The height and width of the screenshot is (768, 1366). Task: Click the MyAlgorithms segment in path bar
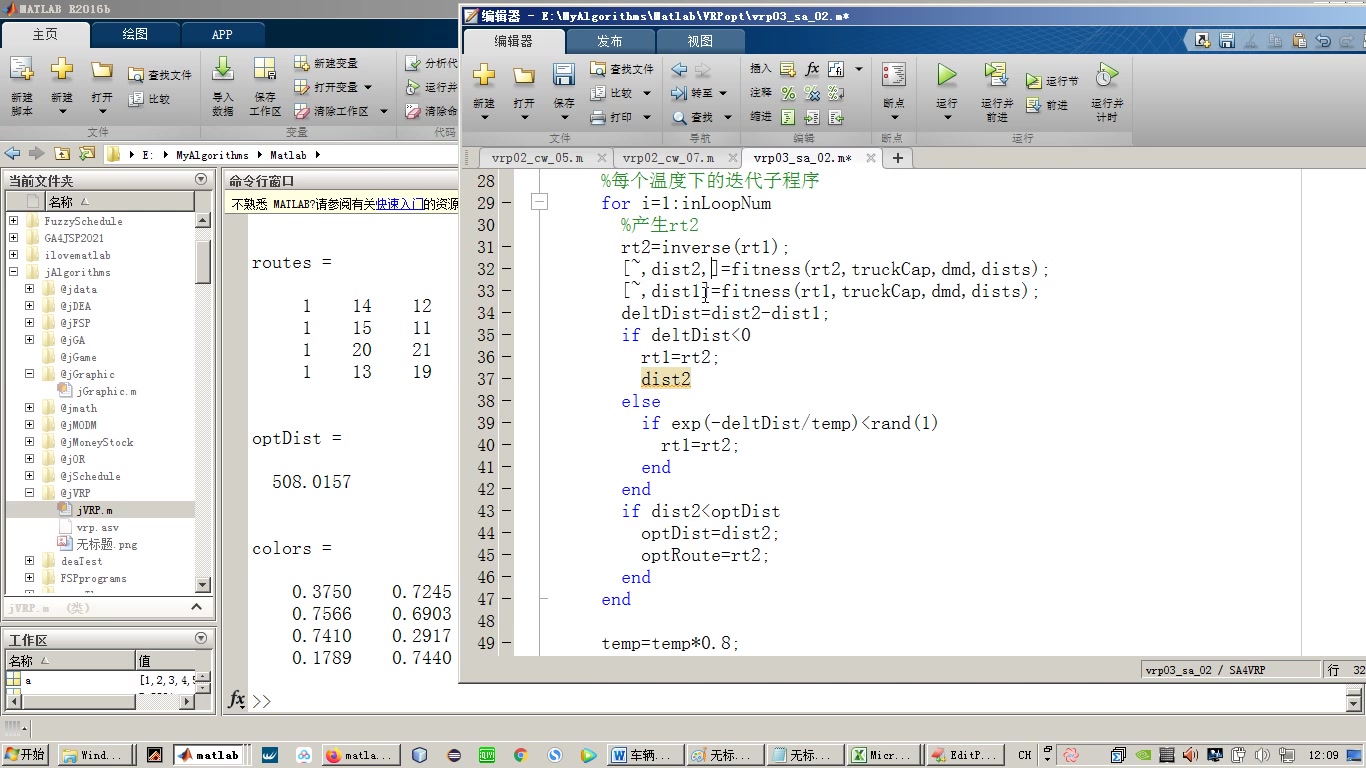point(212,155)
